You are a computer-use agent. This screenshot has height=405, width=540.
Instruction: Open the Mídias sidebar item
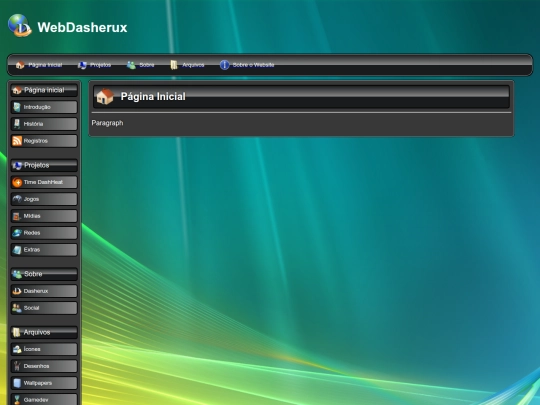tap(44, 216)
